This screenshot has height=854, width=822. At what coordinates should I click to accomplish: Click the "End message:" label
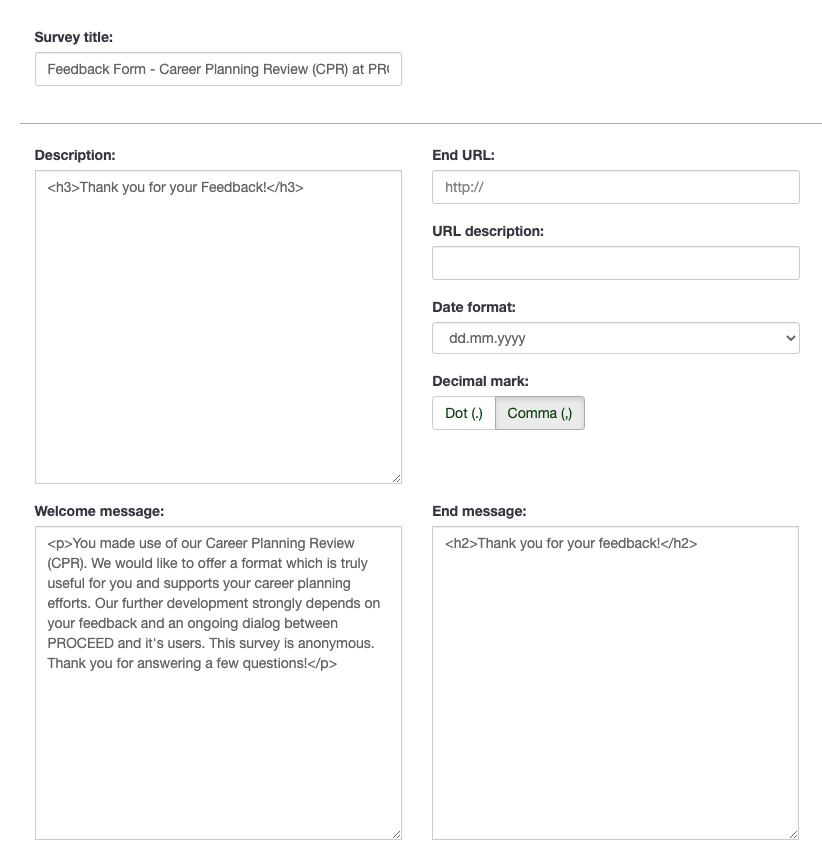coord(479,511)
